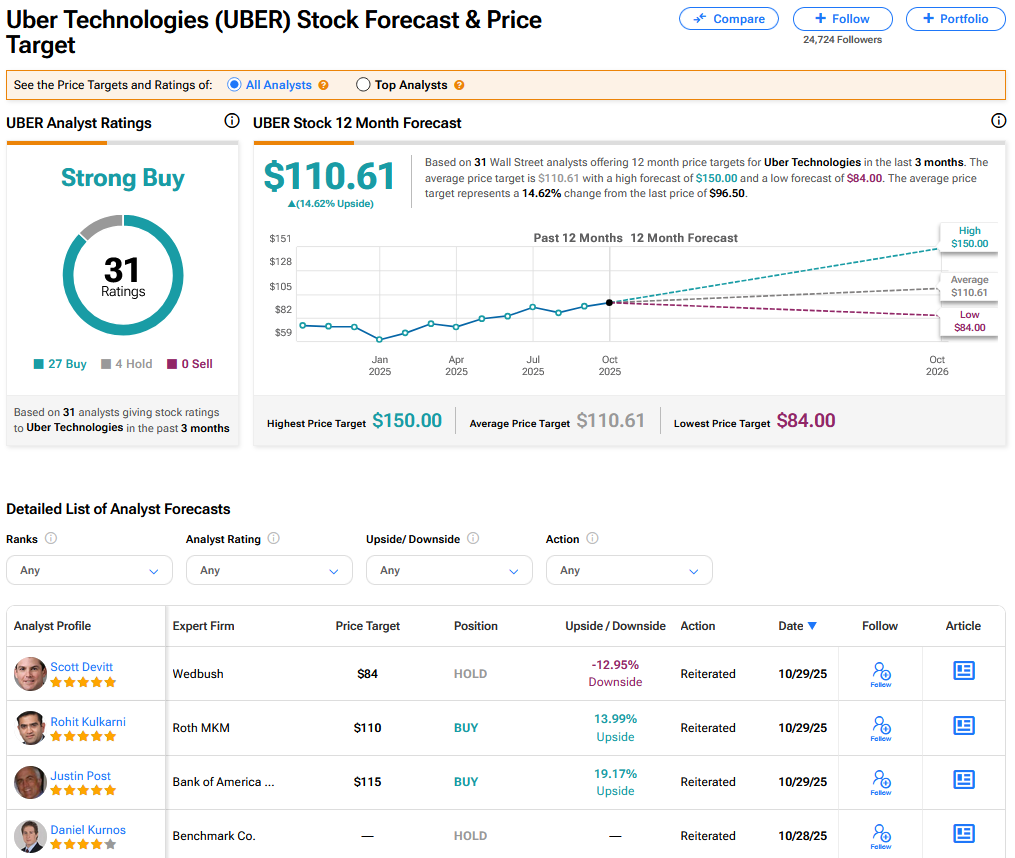Expand the Analyst Rating dropdown

pyautogui.click(x=269, y=570)
